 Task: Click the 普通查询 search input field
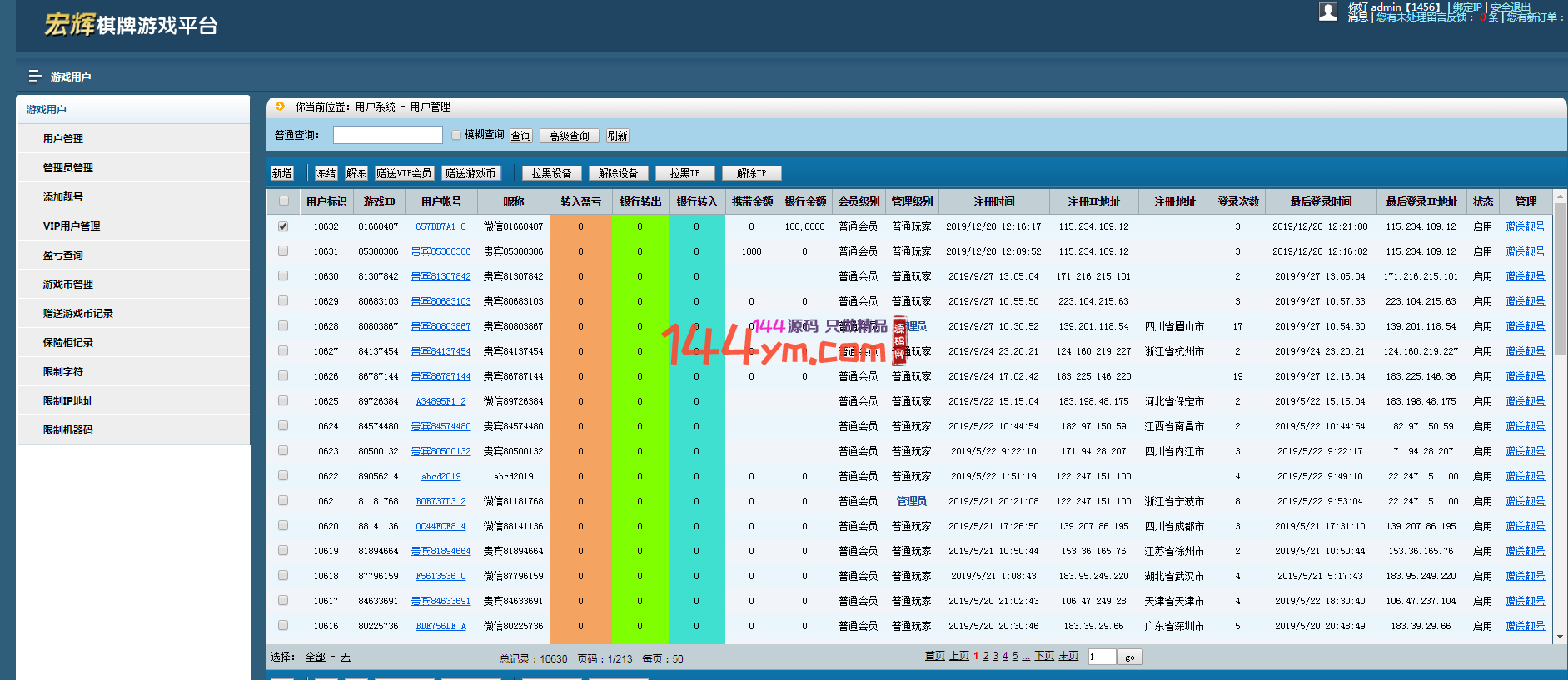pyautogui.click(x=387, y=135)
